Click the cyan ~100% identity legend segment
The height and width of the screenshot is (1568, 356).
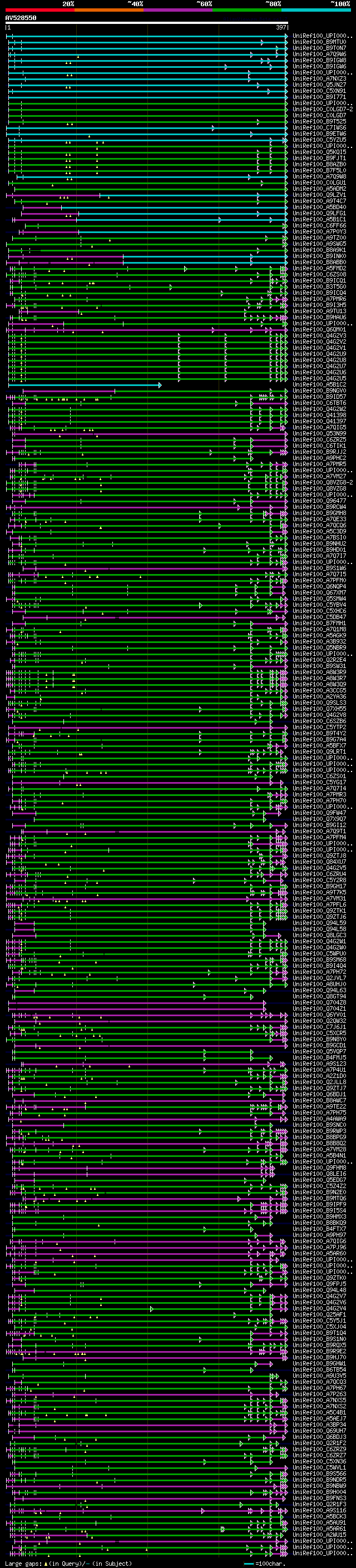(315, 10)
